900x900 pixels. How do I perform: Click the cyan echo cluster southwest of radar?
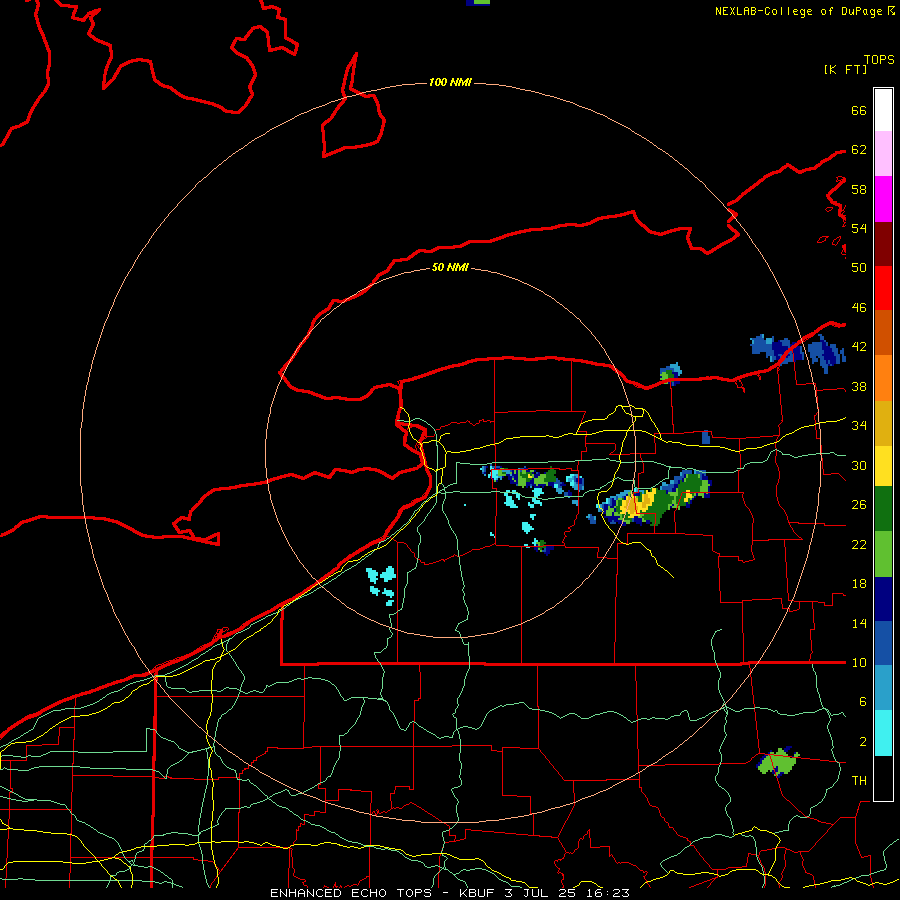point(382,585)
